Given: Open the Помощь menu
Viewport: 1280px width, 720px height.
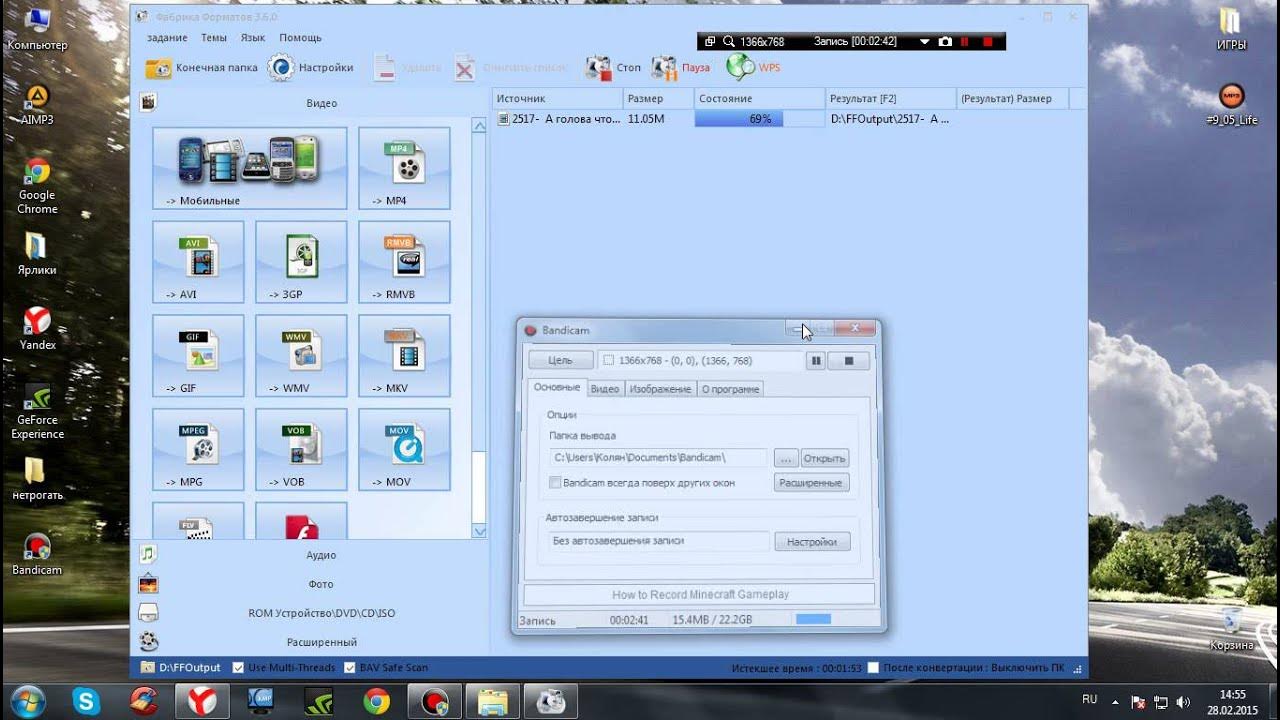Looking at the screenshot, I should click(300, 37).
